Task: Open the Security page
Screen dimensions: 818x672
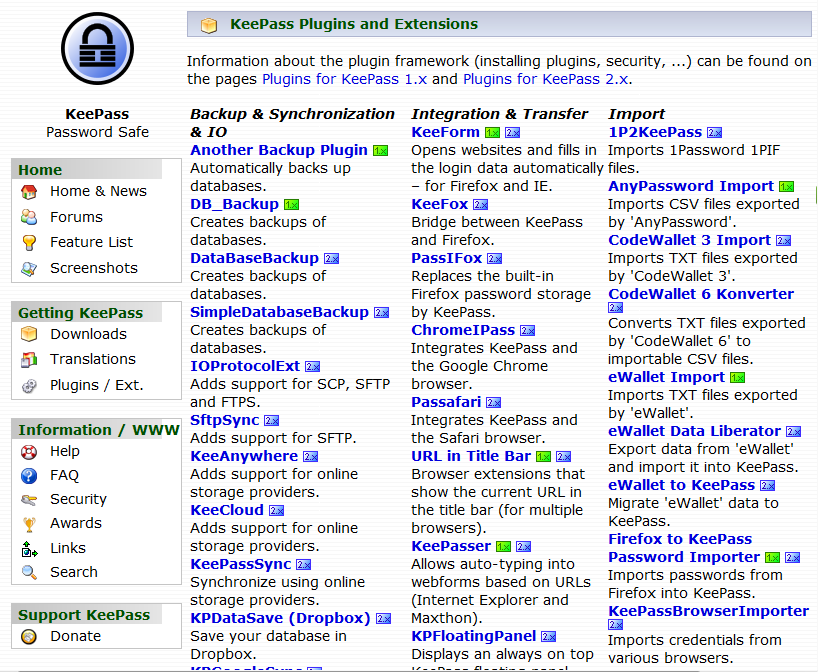Action: coord(78,499)
